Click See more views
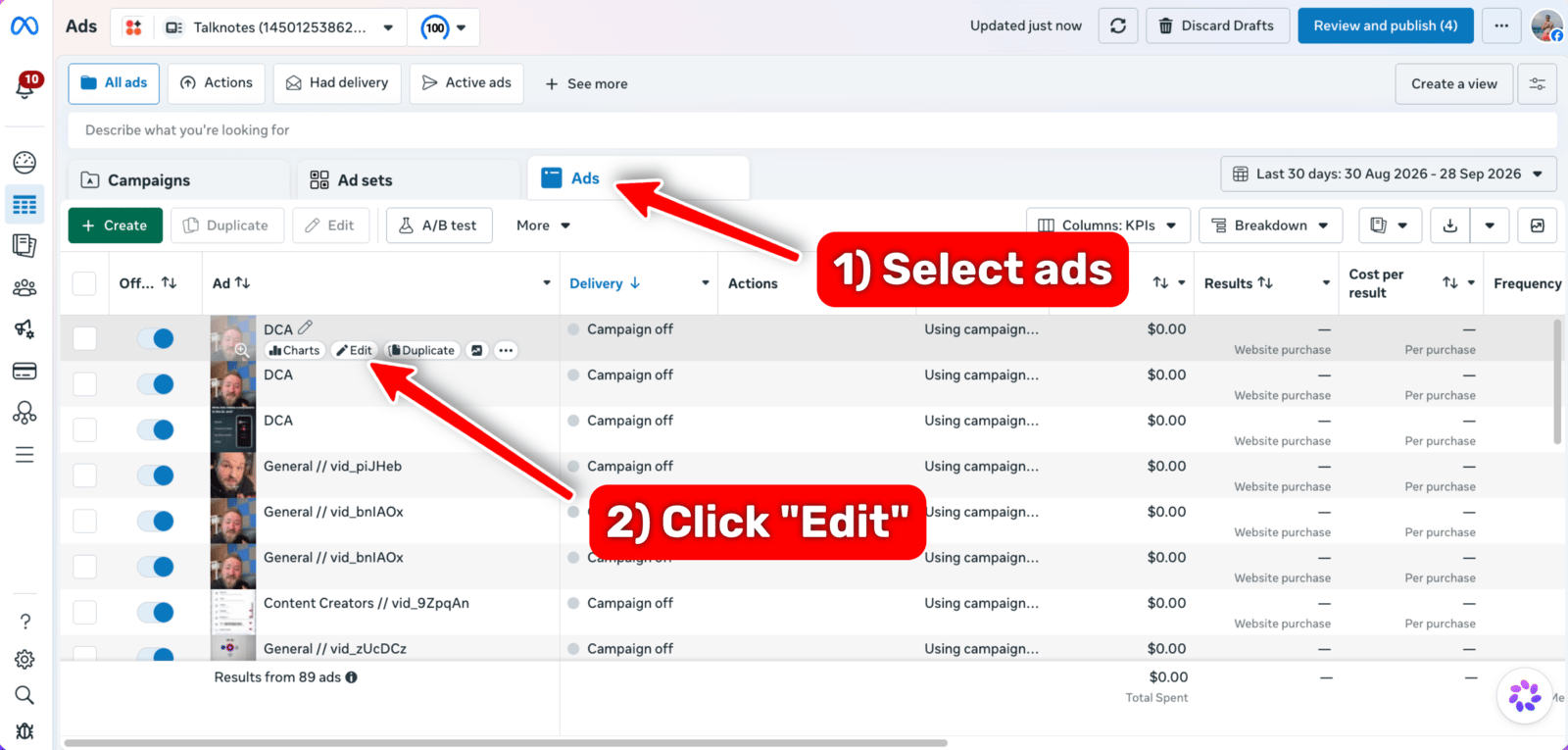The image size is (1568, 750). (x=586, y=84)
